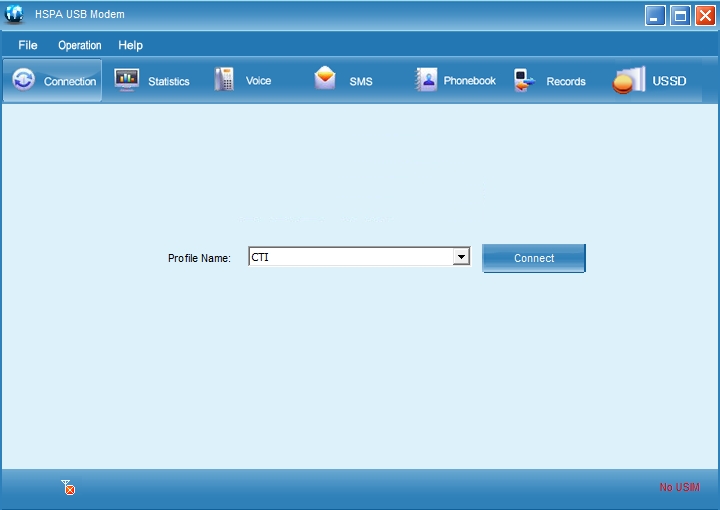The width and height of the screenshot is (720, 510).
Task: Open the USSD icon
Action: (x=629, y=80)
